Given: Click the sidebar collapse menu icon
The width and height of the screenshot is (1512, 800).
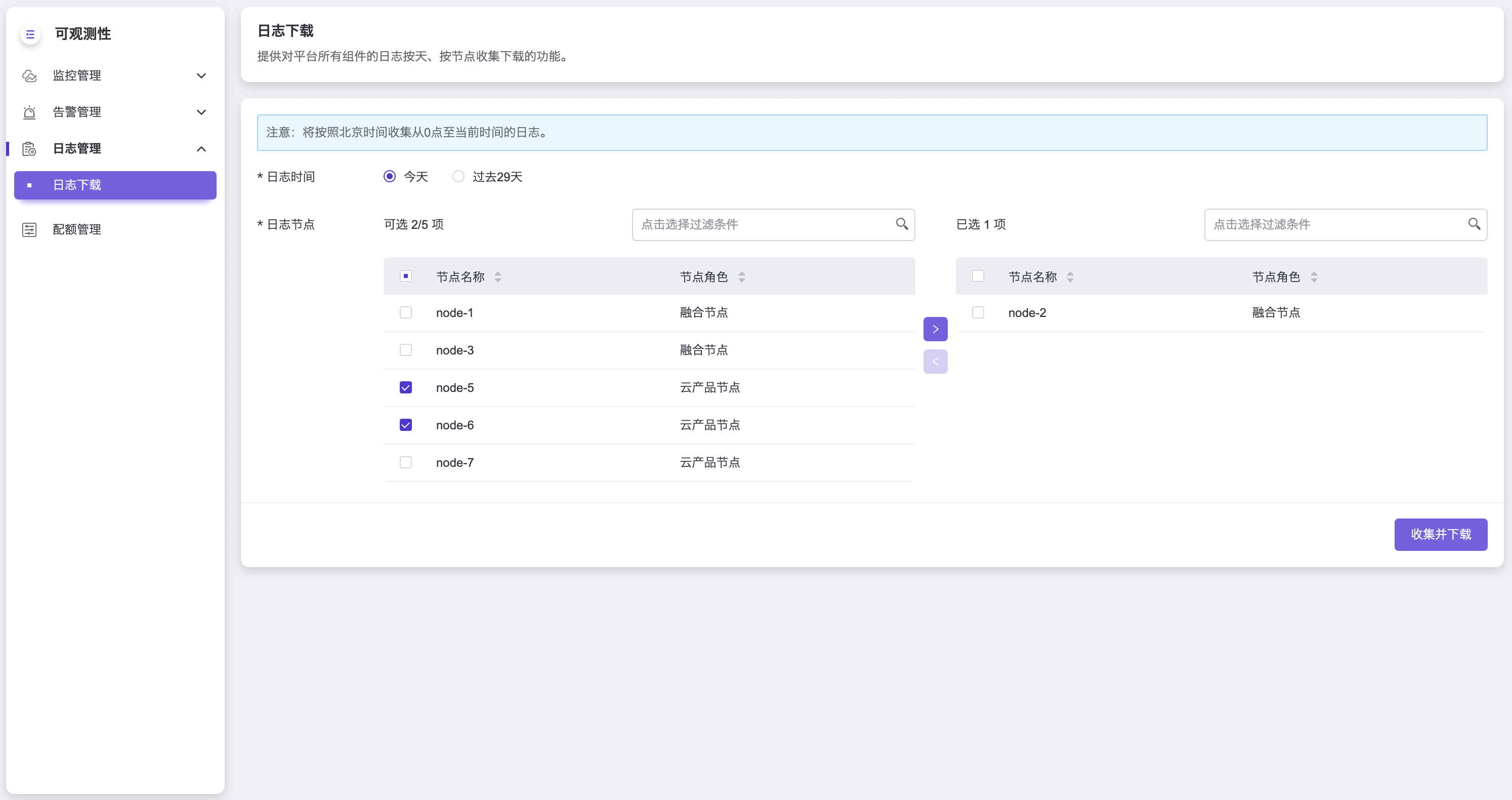Looking at the screenshot, I should pos(30,34).
